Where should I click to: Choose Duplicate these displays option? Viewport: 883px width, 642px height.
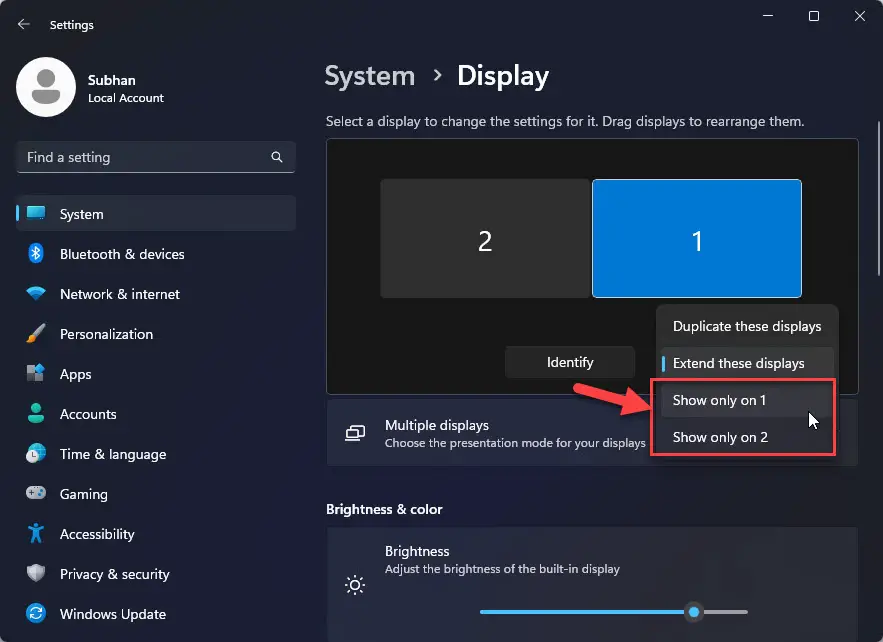click(747, 326)
